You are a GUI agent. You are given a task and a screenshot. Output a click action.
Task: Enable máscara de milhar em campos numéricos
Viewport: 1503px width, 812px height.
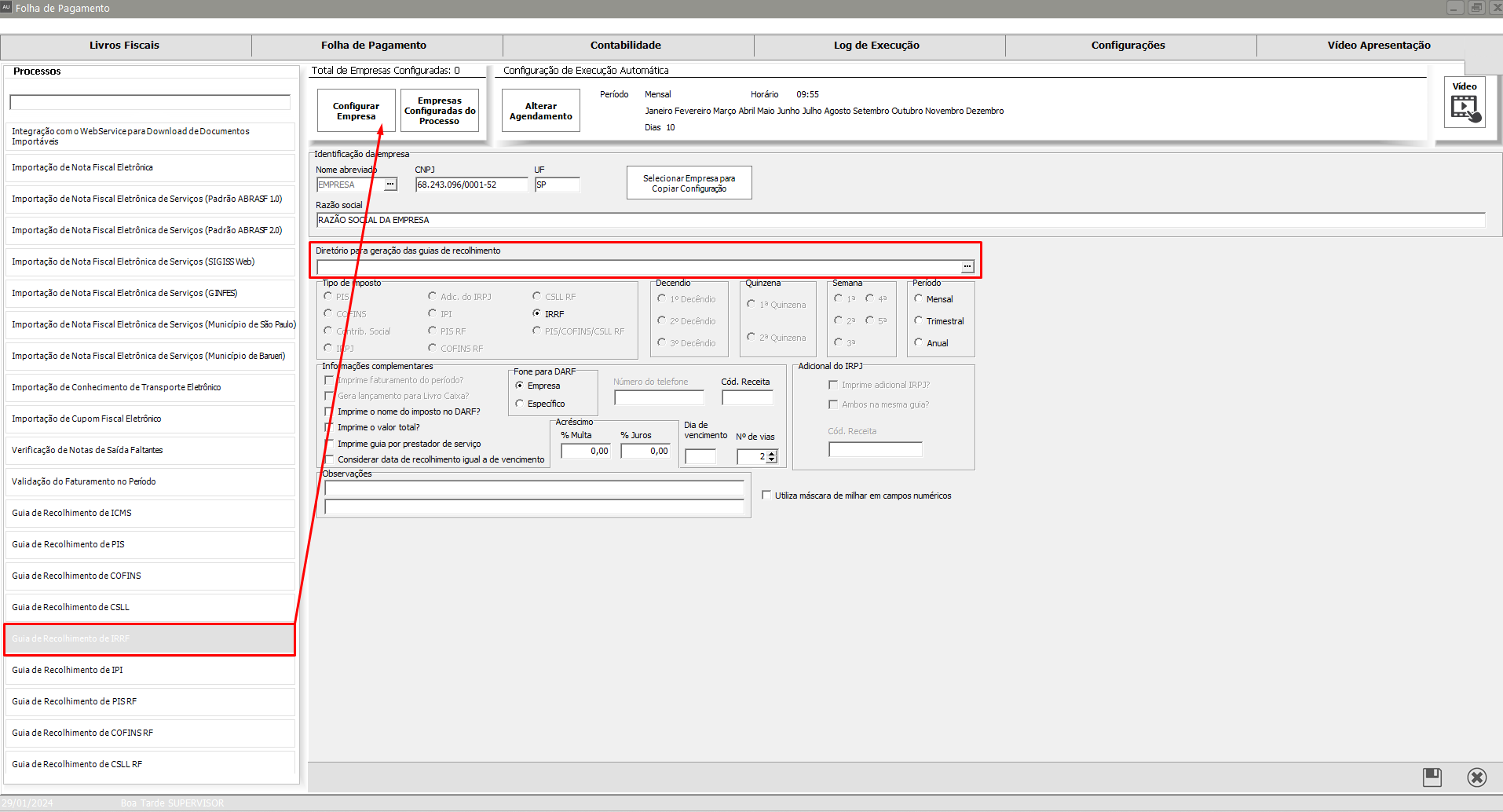coord(766,496)
